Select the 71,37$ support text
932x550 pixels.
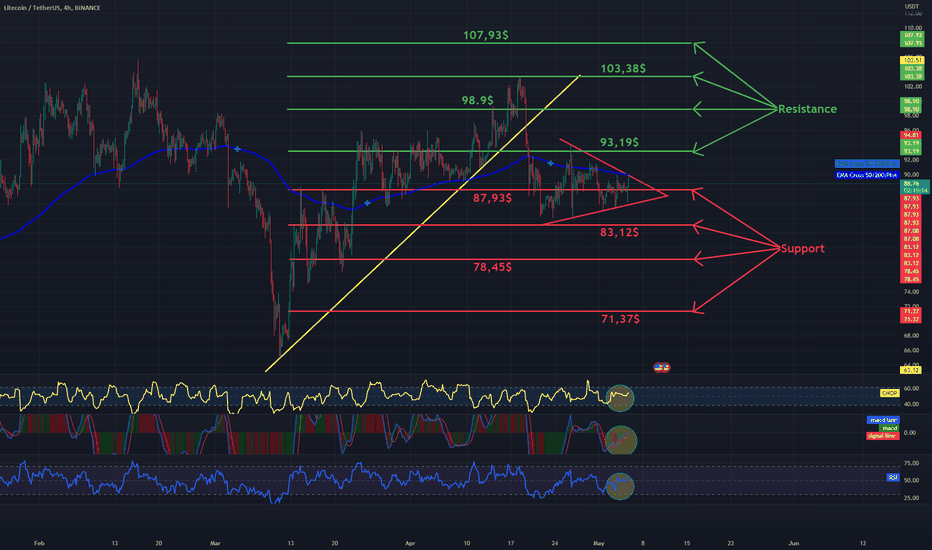[x=620, y=319]
